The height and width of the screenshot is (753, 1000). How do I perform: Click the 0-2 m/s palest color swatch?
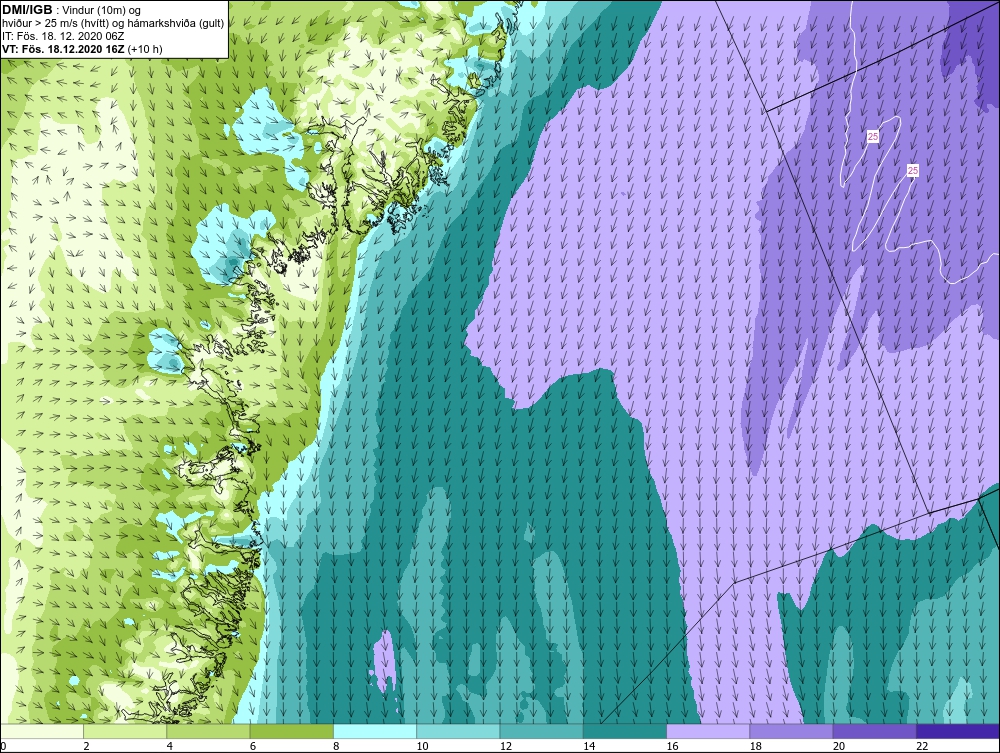click(x=42, y=731)
